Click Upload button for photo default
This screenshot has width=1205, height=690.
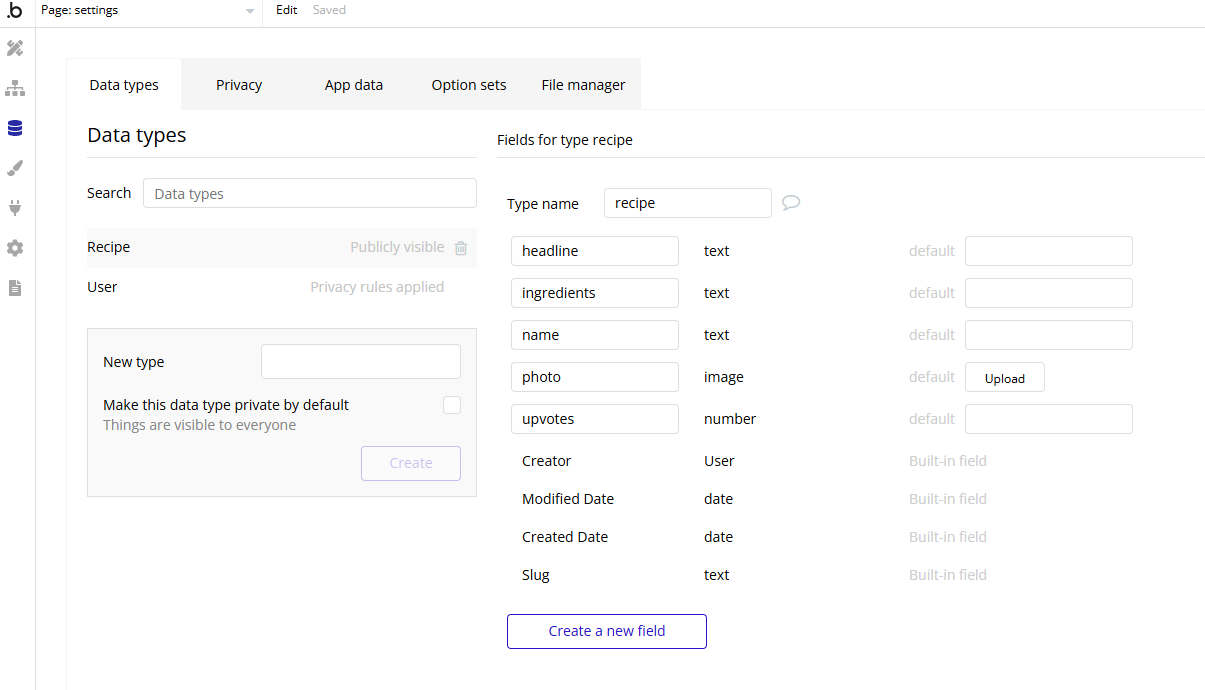tap(1004, 378)
